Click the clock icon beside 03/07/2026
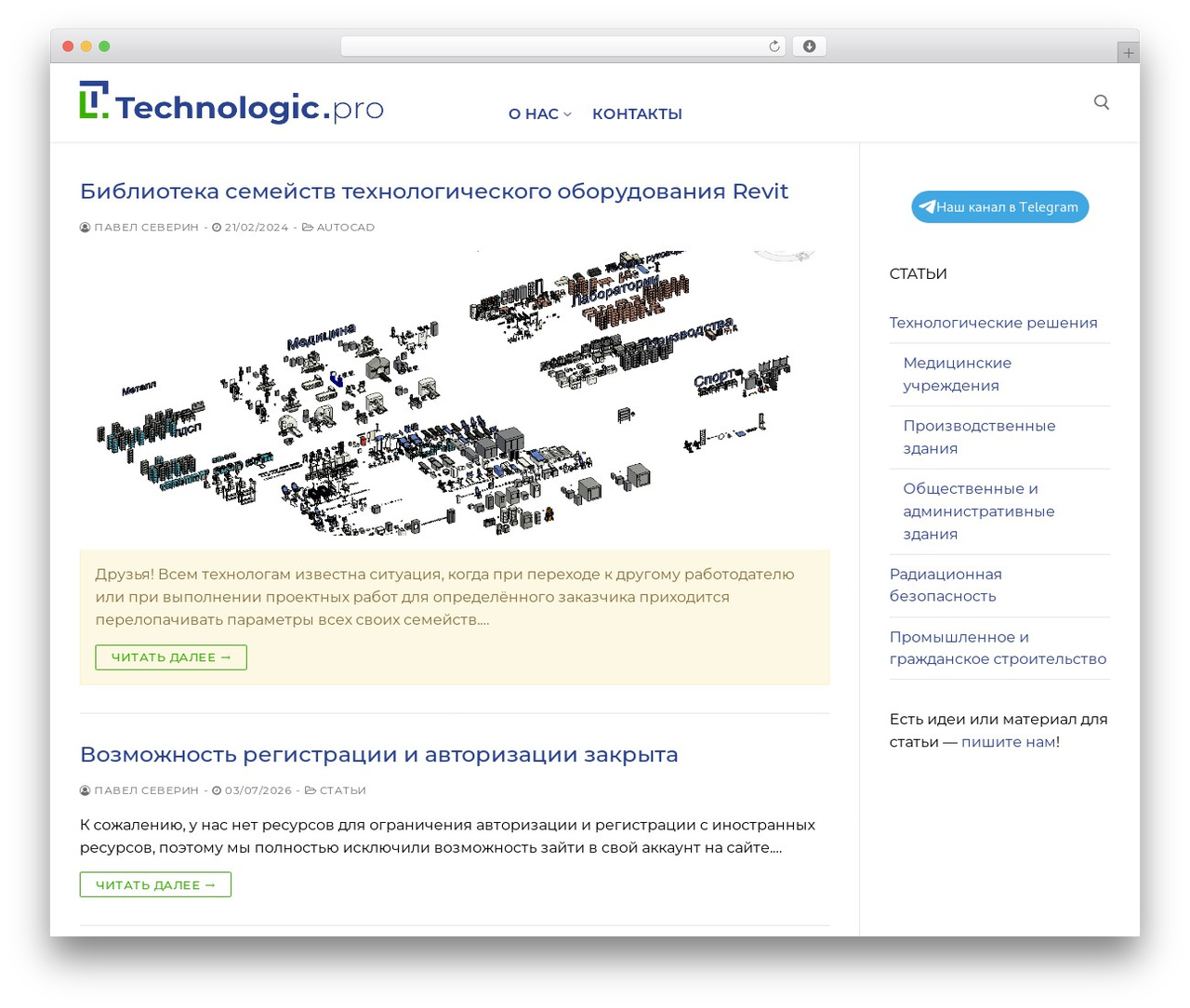Screen dimensions: 1190x1008 tap(217, 790)
